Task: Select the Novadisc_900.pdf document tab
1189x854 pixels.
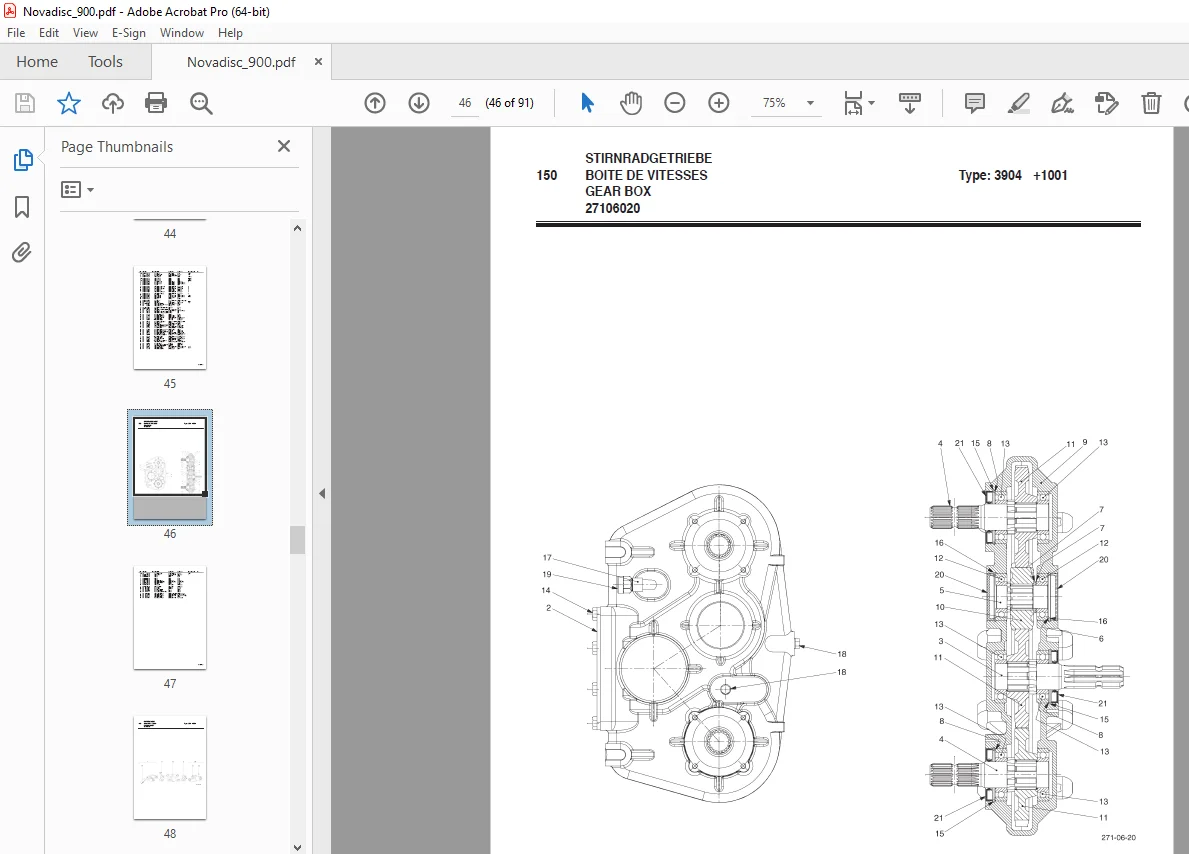Action: [x=241, y=62]
